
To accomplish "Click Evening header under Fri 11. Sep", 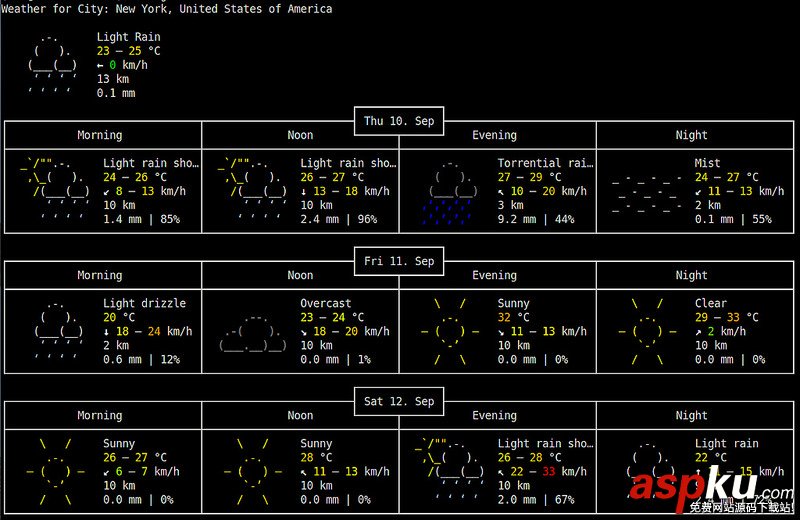I will pos(494,276).
